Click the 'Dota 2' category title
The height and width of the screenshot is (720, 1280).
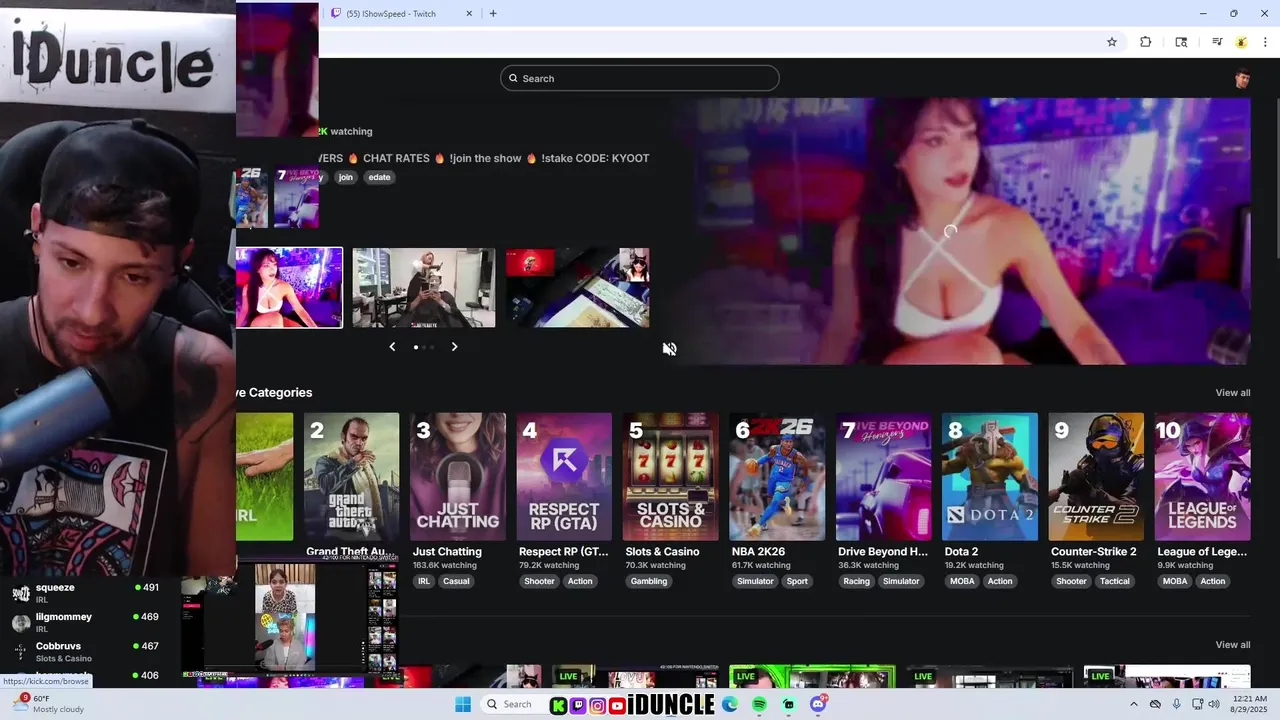[x=961, y=552]
